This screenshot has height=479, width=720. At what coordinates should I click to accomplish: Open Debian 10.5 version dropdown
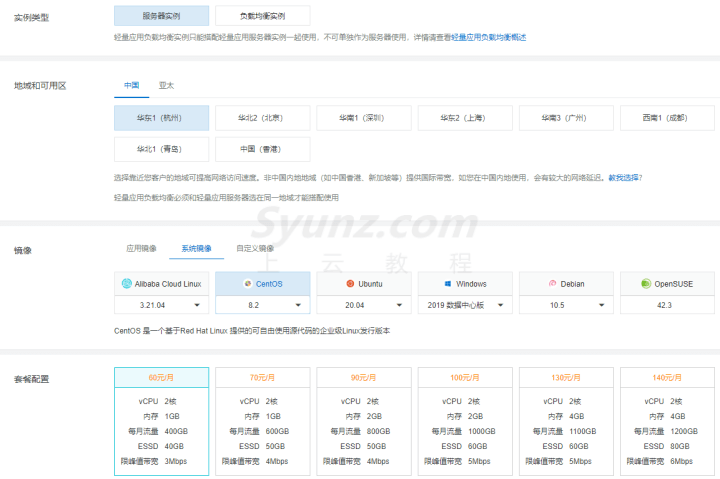click(x=566, y=305)
